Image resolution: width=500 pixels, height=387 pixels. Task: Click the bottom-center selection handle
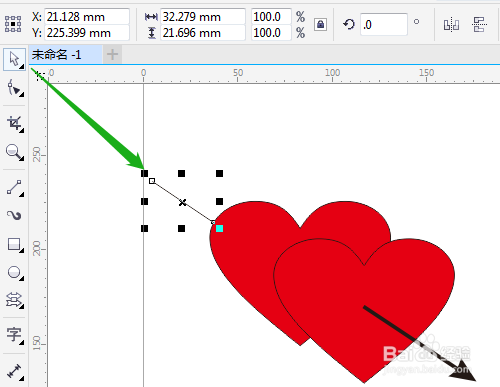181,228
